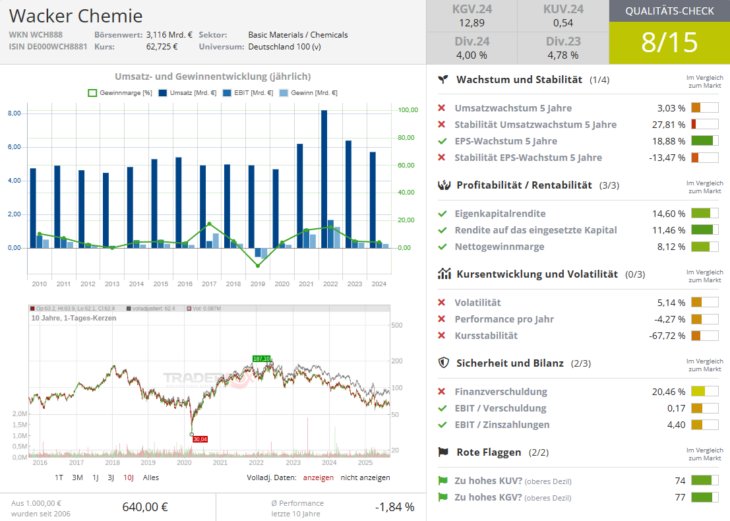
Task: Click the green check beside EPS-Wachstum 5 Jahre
Action: pyautogui.click(x=442, y=141)
